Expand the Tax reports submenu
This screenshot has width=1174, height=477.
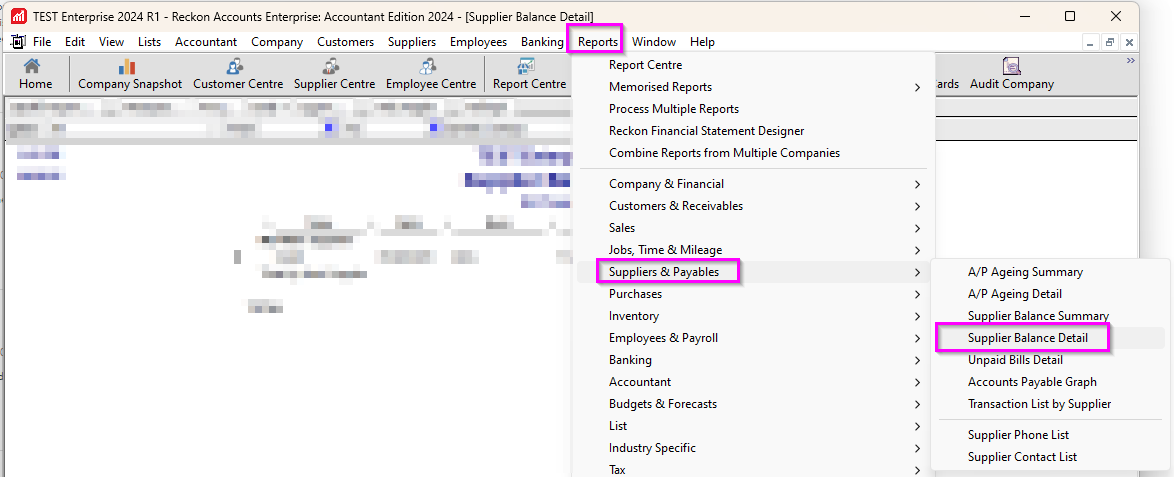click(x=752, y=470)
